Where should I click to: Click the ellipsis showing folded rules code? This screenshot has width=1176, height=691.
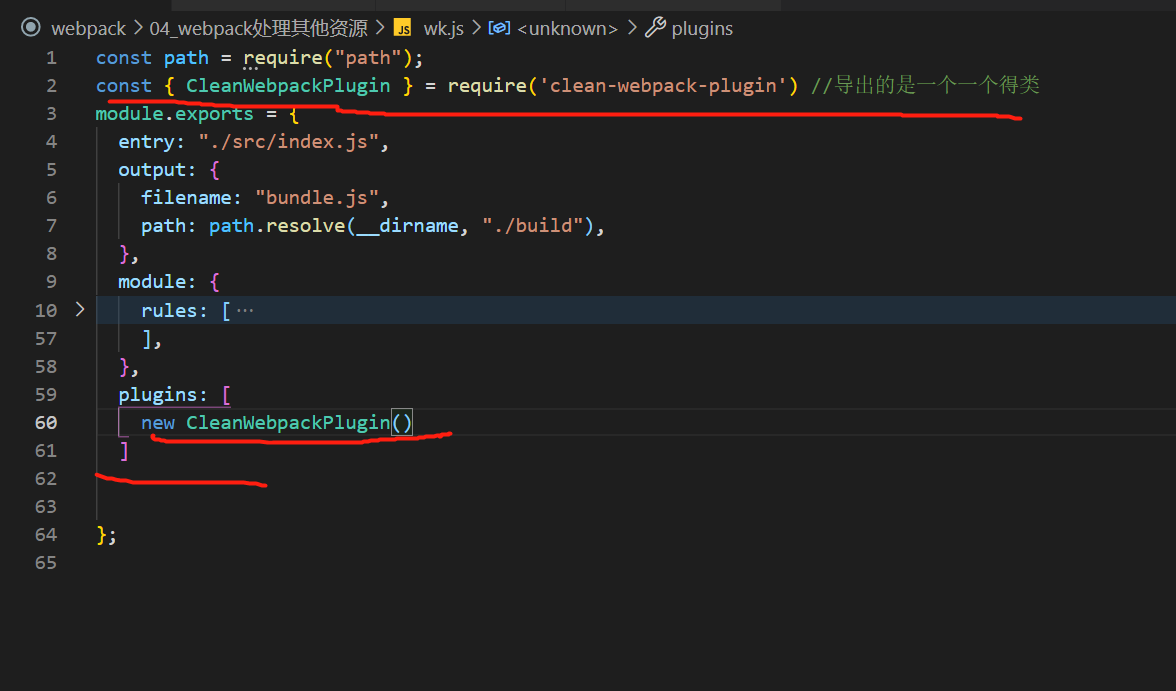click(x=244, y=310)
